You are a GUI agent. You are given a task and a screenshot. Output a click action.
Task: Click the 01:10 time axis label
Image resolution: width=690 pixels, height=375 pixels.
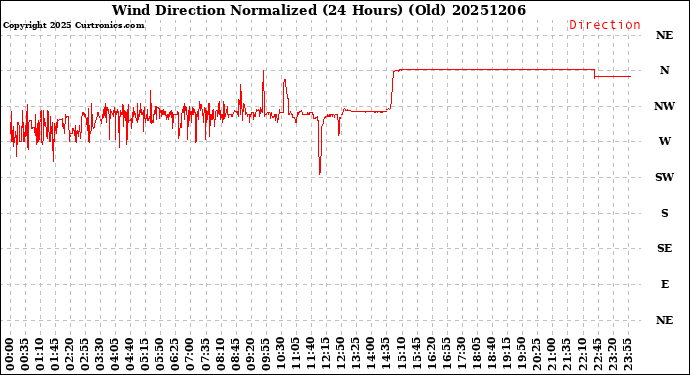(40, 354)
